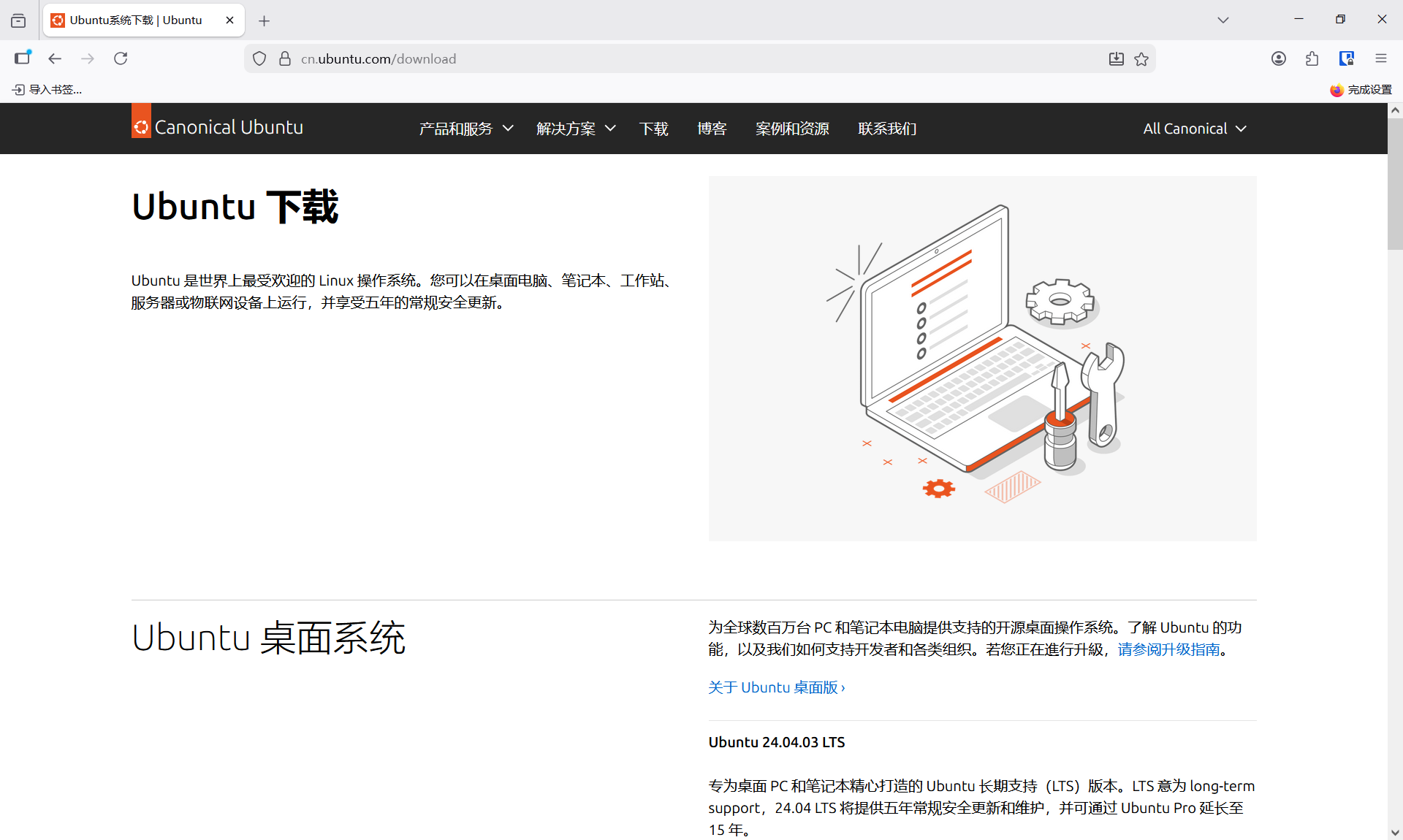
Task: Open tracking protection shield icon
Action: click(x=259, y=58)
